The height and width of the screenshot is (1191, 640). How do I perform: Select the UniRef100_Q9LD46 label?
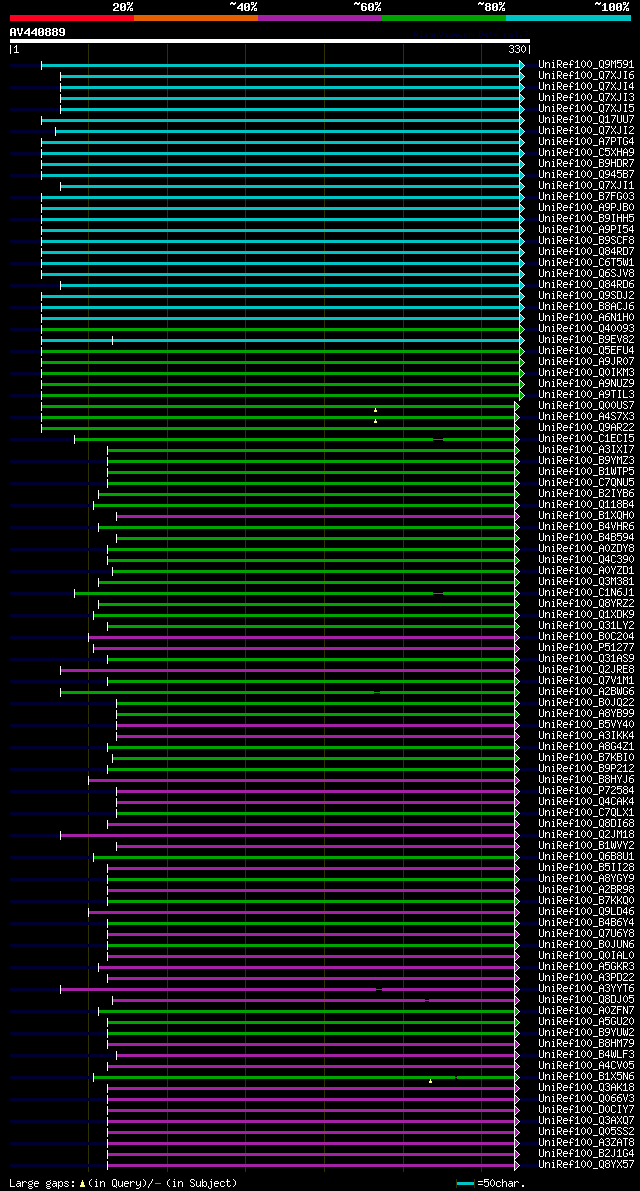[x=586, y=912]
